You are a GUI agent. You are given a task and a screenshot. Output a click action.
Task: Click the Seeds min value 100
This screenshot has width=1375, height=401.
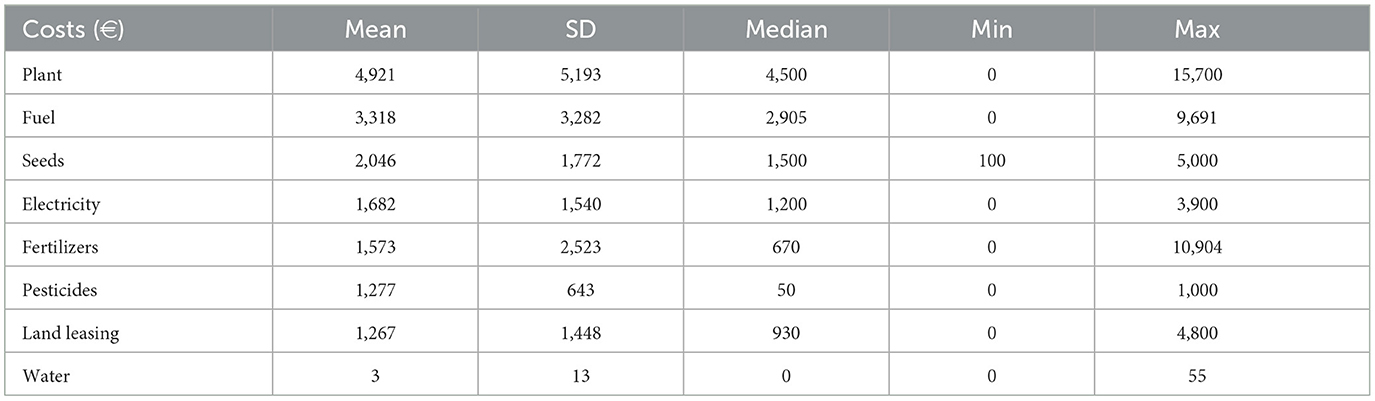click(992, 160)
